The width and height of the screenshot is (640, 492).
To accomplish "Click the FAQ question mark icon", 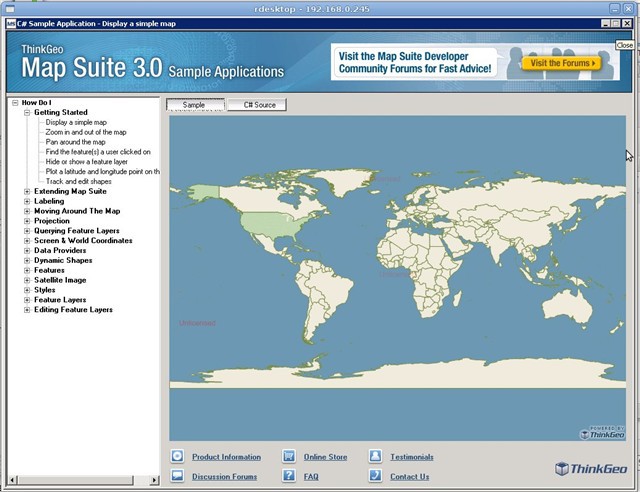I will 289,476.
